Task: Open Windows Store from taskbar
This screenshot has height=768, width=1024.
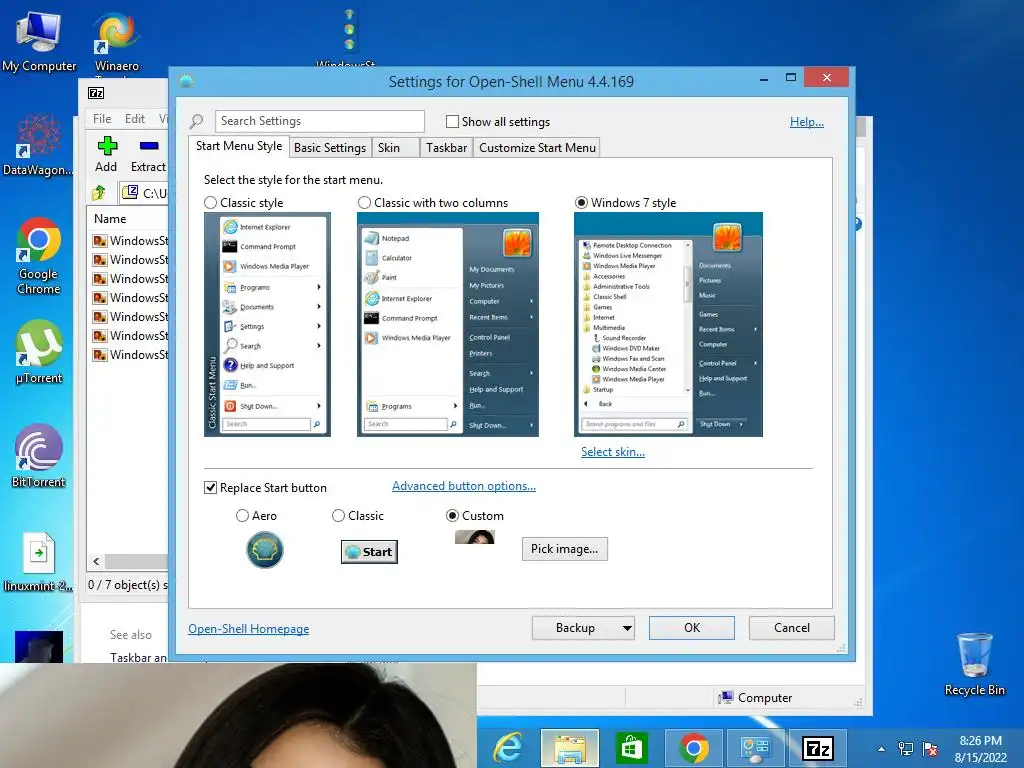Action: click(632, 748)
